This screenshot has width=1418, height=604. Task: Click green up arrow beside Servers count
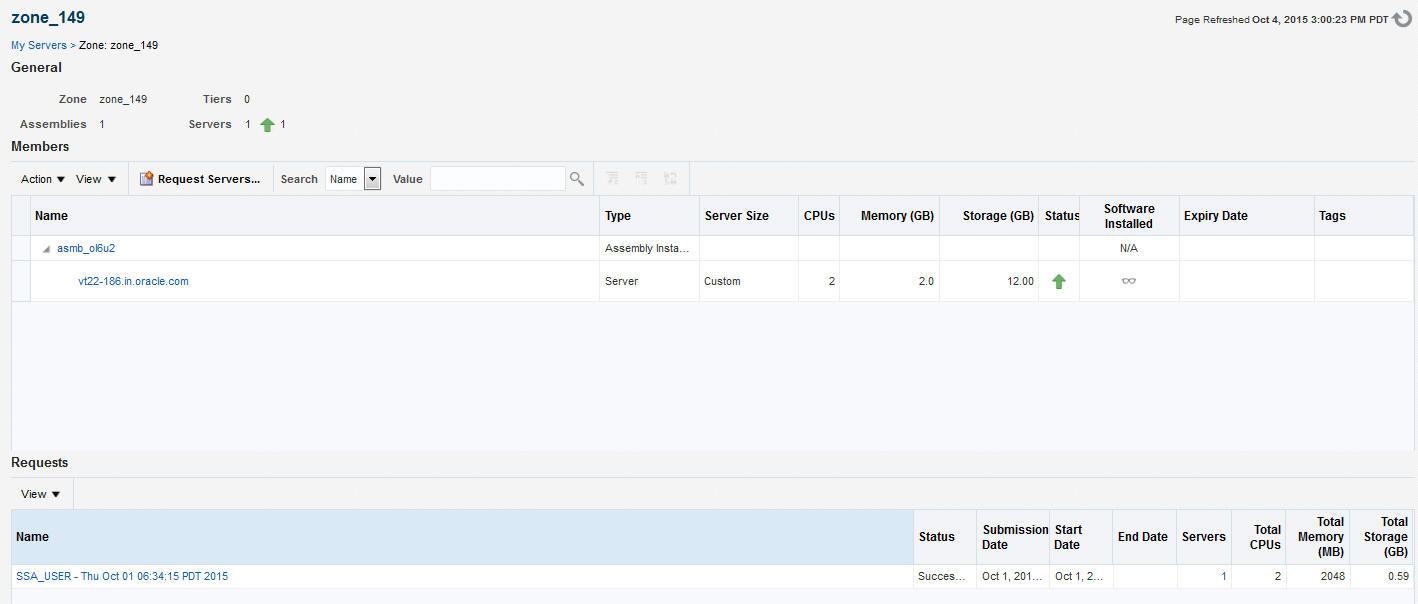pos(267,125)
